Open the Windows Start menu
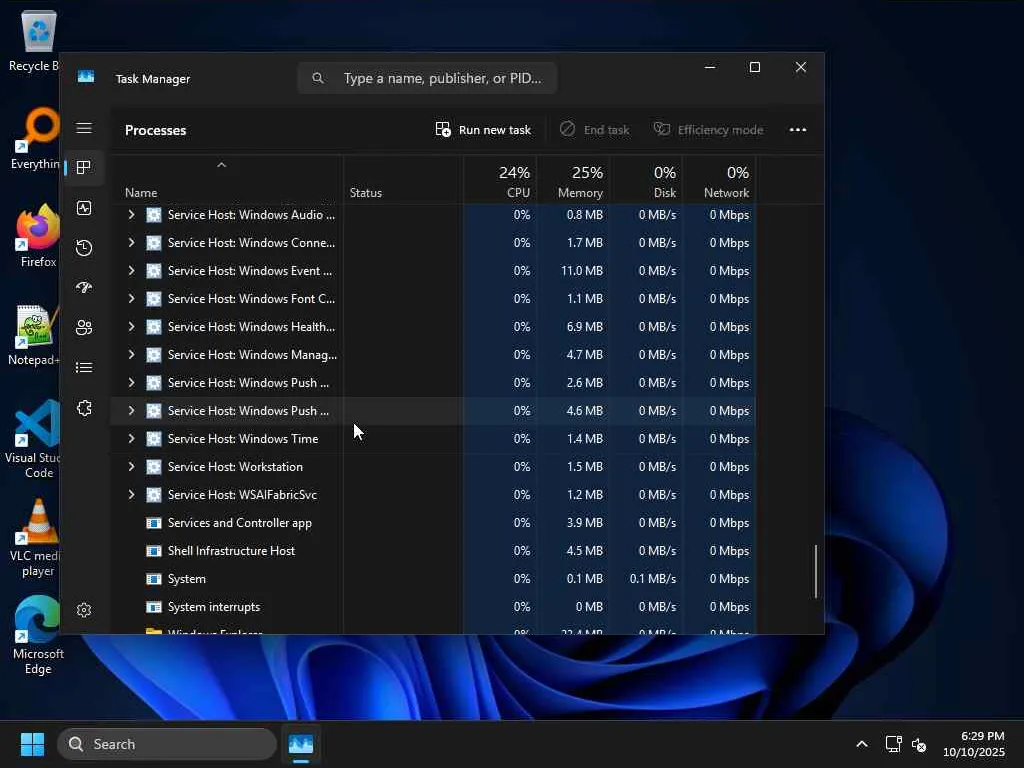Image resolution: width=1024 pixels, height=768 pixels. point(32,744)
